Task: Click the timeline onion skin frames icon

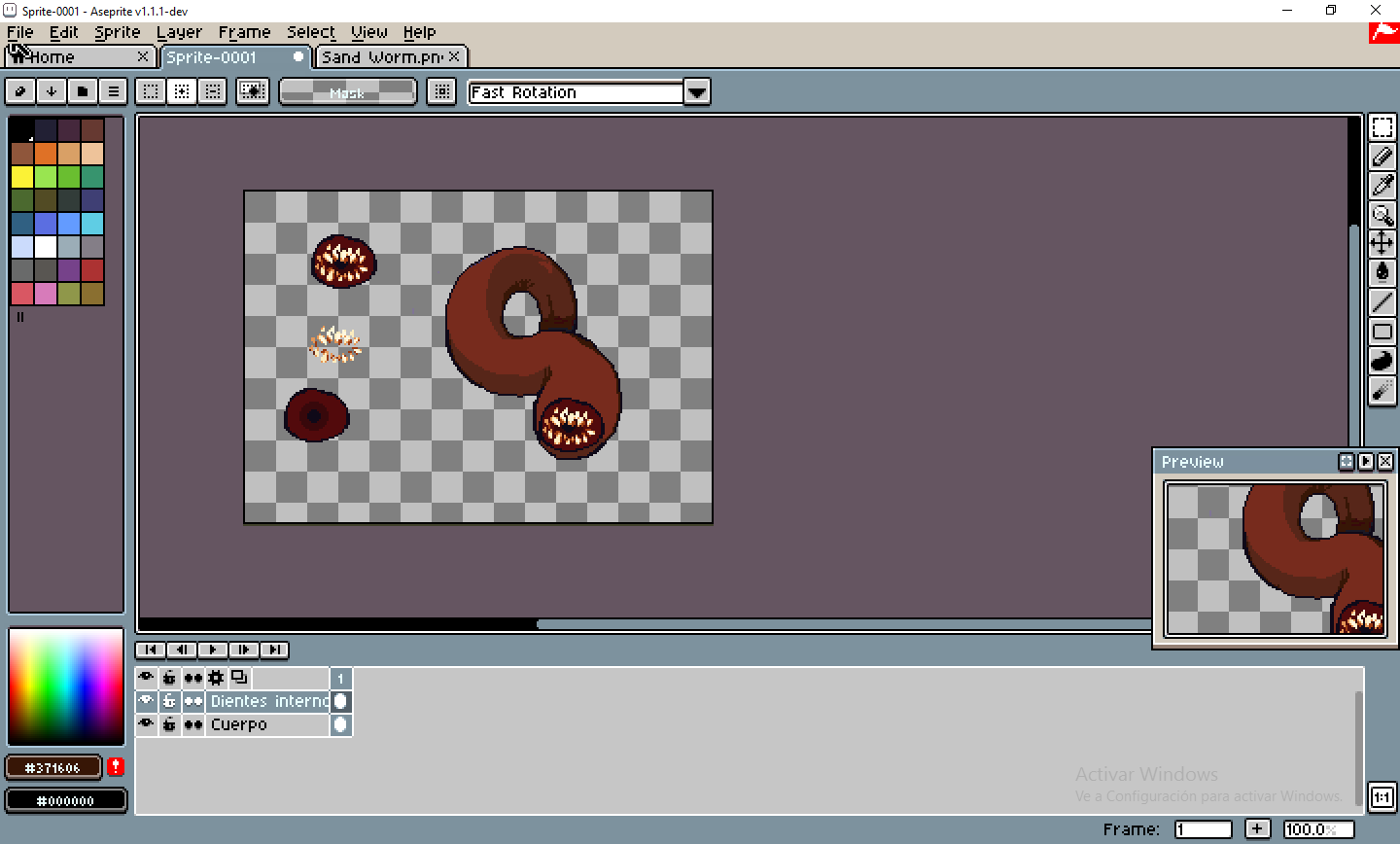Action: pos(239,678)
